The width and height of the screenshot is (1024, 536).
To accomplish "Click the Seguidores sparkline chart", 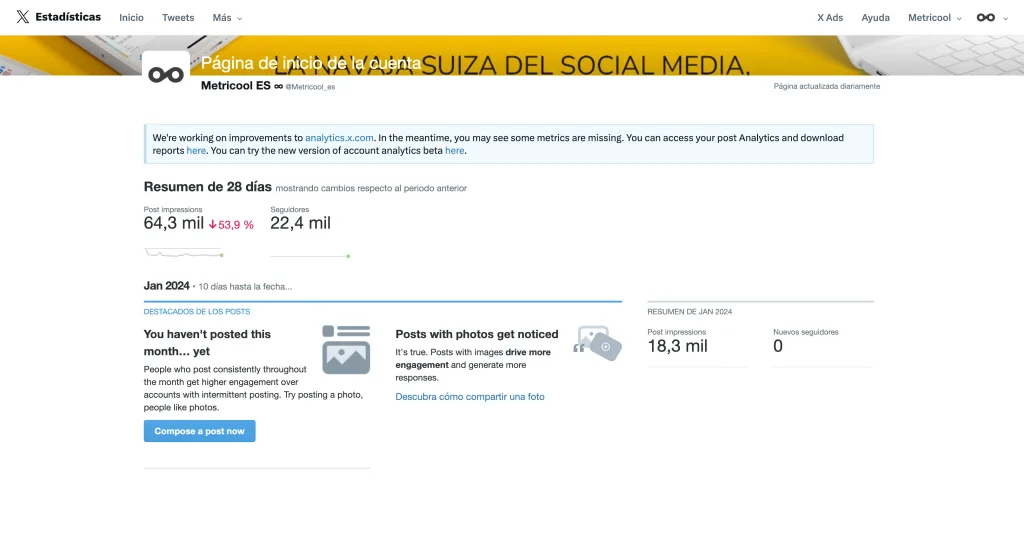I will click(x=310, y=256).
